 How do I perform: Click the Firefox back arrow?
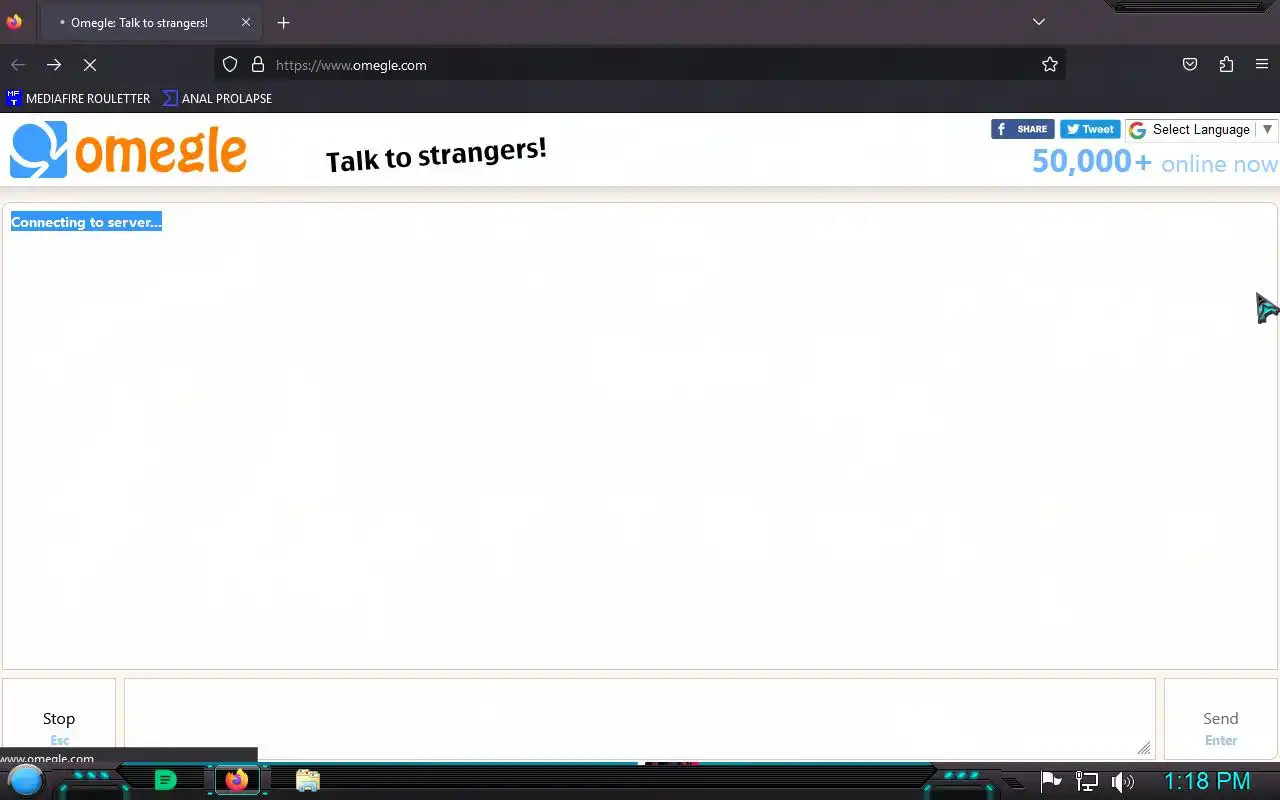(18, 64)
